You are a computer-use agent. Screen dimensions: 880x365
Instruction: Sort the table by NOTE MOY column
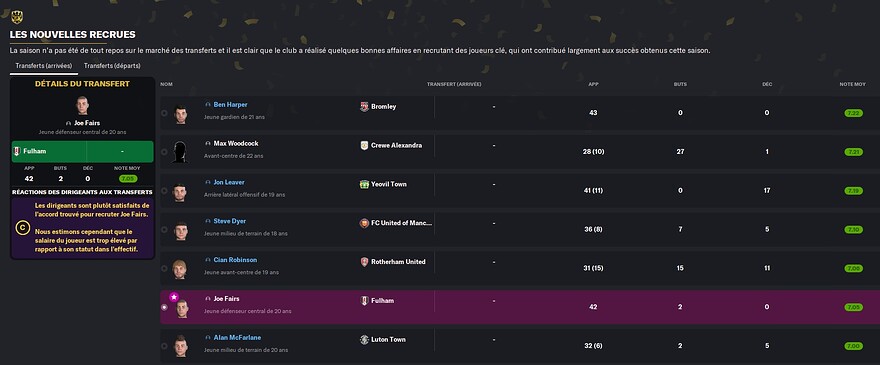852,84
